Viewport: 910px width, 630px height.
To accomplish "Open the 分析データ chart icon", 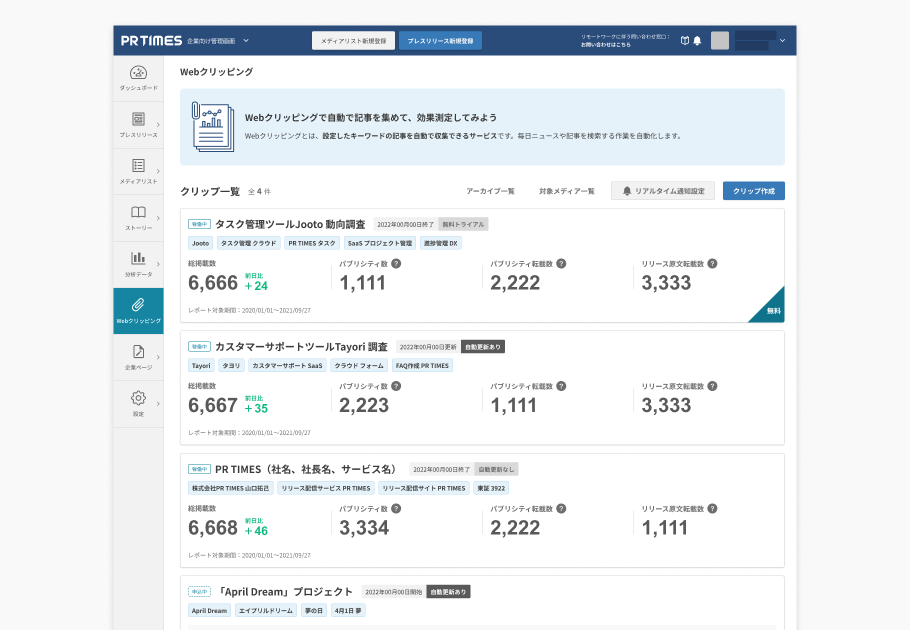I will click(138, 258).
